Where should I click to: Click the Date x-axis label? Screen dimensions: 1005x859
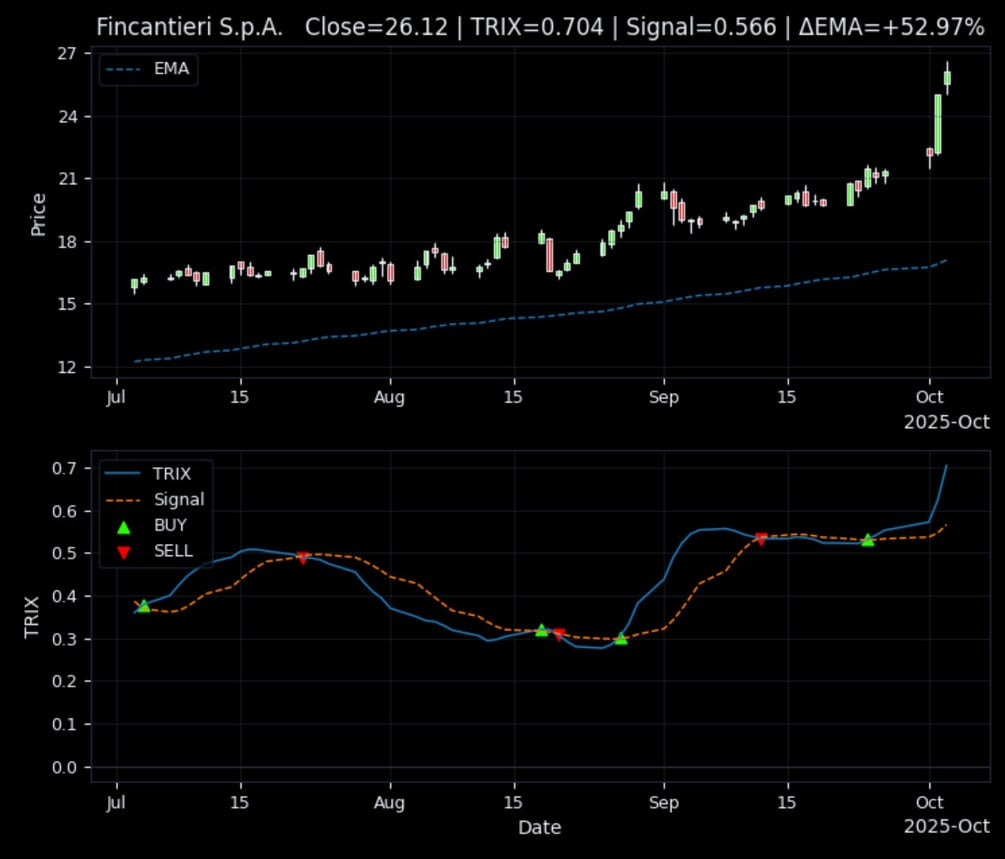pos(540,828)
